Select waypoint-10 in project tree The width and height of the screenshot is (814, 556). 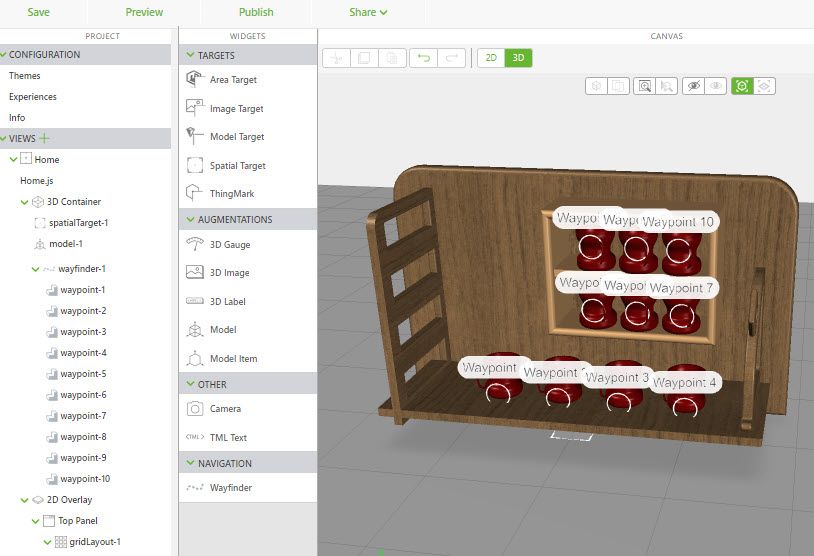point(85,479)
